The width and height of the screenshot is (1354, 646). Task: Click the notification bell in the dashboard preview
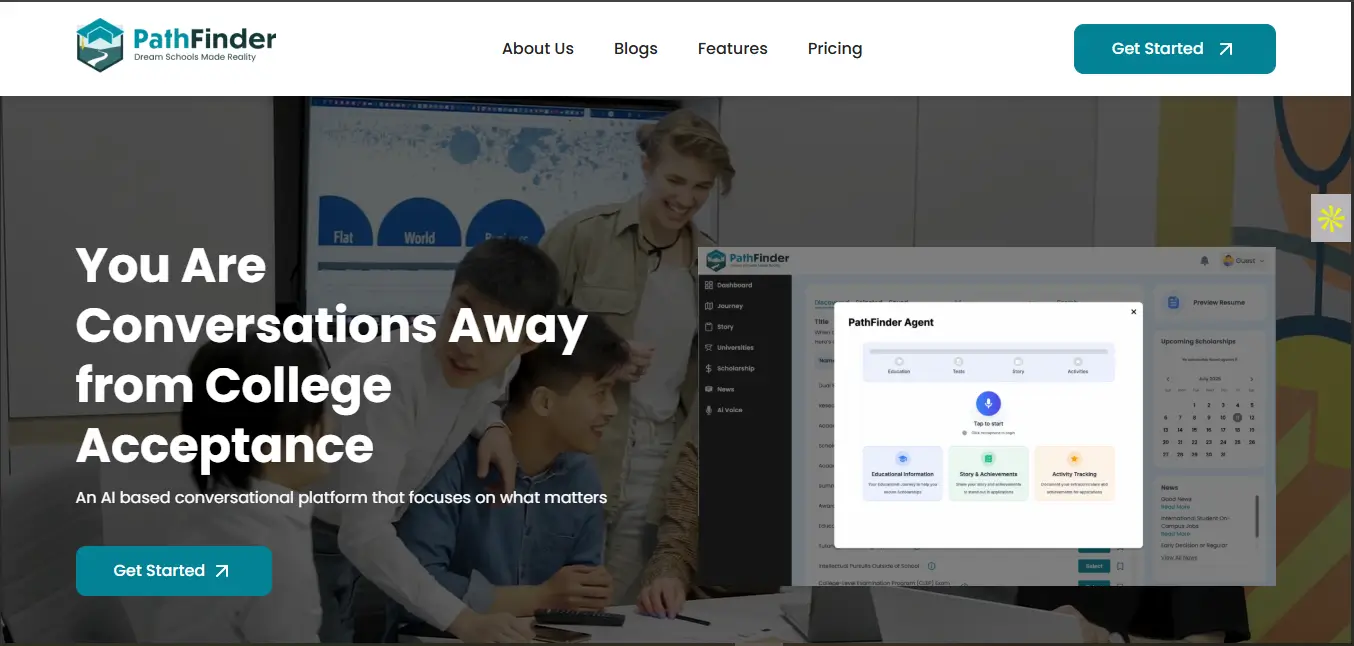[1204, 261]
